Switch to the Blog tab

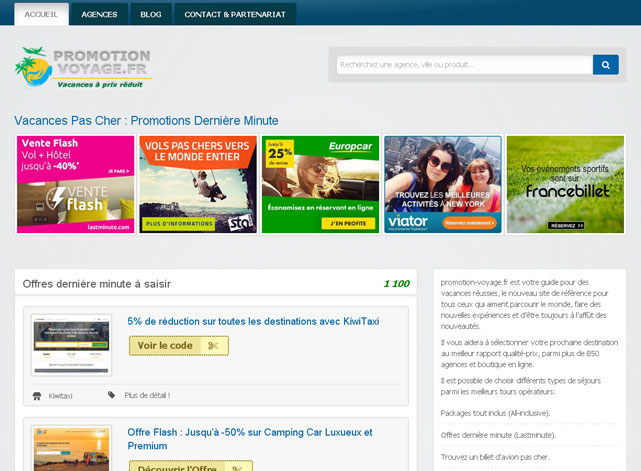151,14
